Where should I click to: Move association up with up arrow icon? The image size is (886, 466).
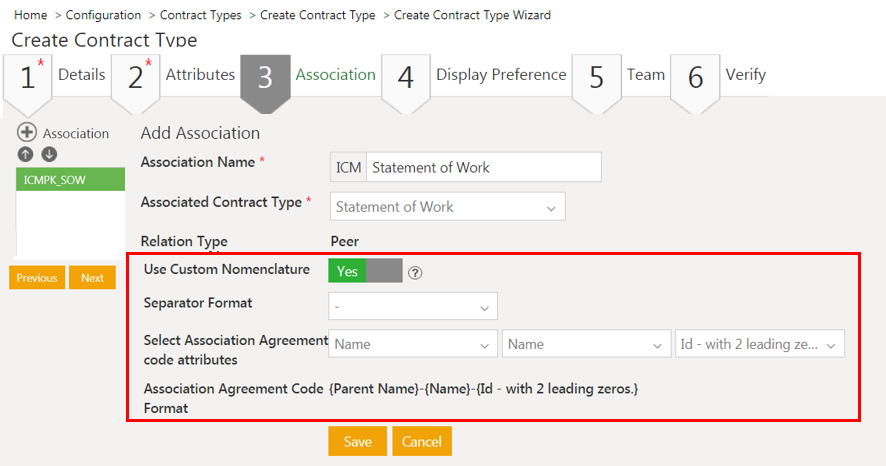(x=26, y=155)
